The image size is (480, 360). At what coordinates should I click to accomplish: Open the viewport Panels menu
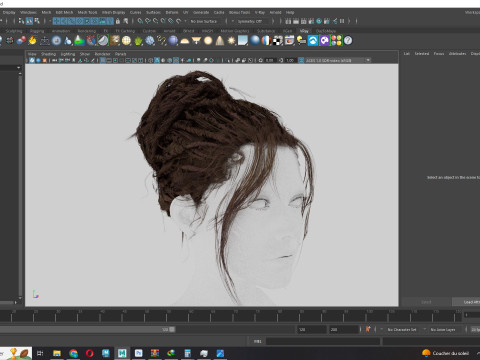click(x=120, y=54)
